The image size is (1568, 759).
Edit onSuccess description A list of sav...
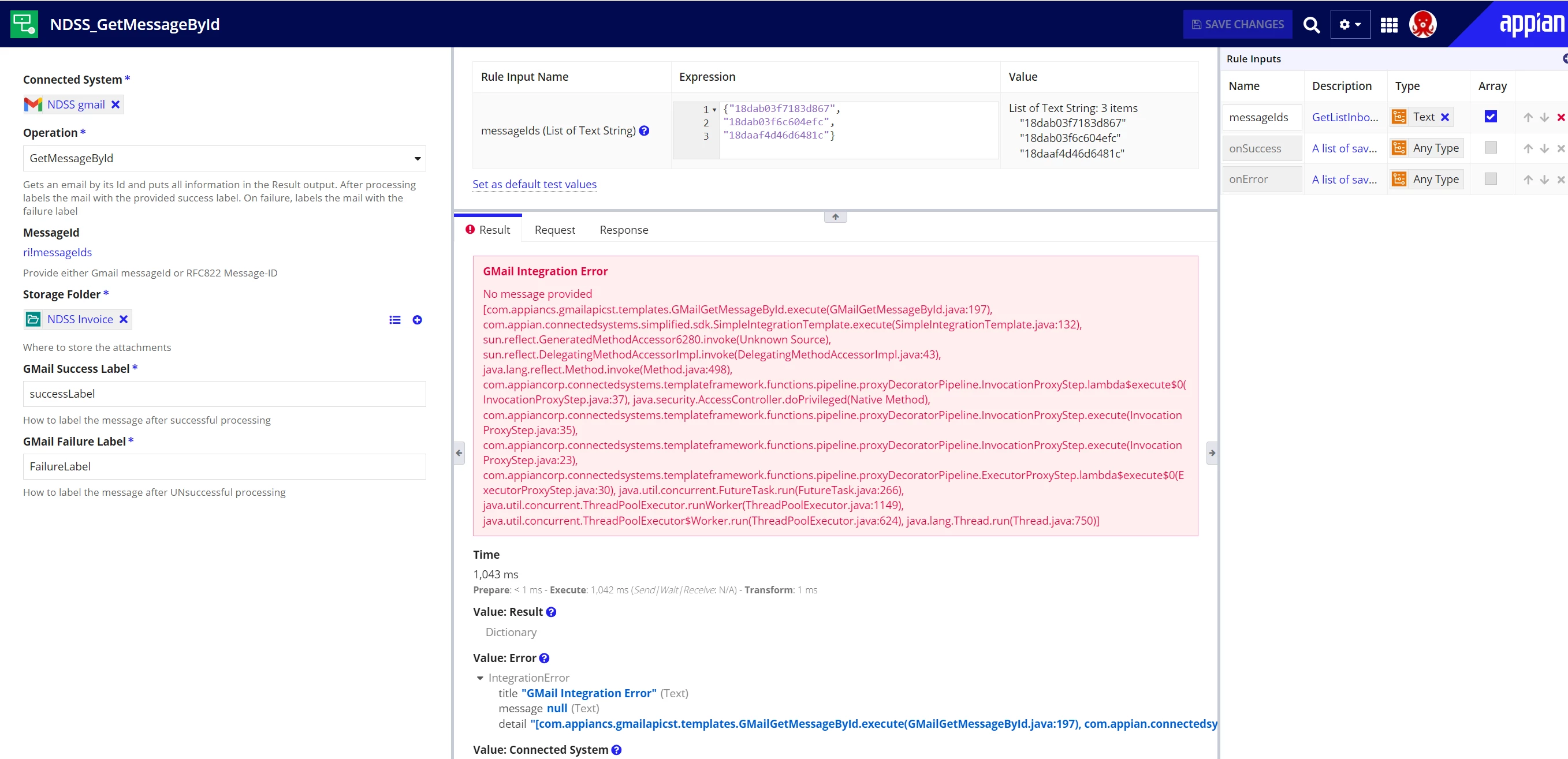coord(1344,148)
